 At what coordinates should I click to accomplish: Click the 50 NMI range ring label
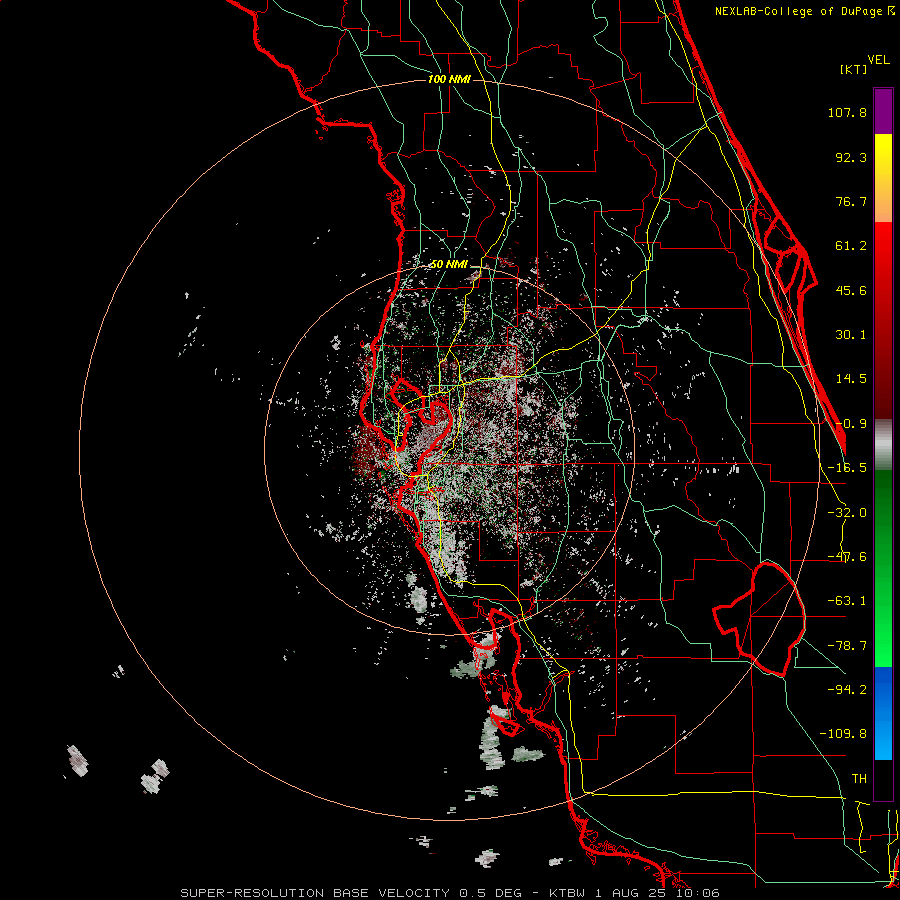click(449, 265)
